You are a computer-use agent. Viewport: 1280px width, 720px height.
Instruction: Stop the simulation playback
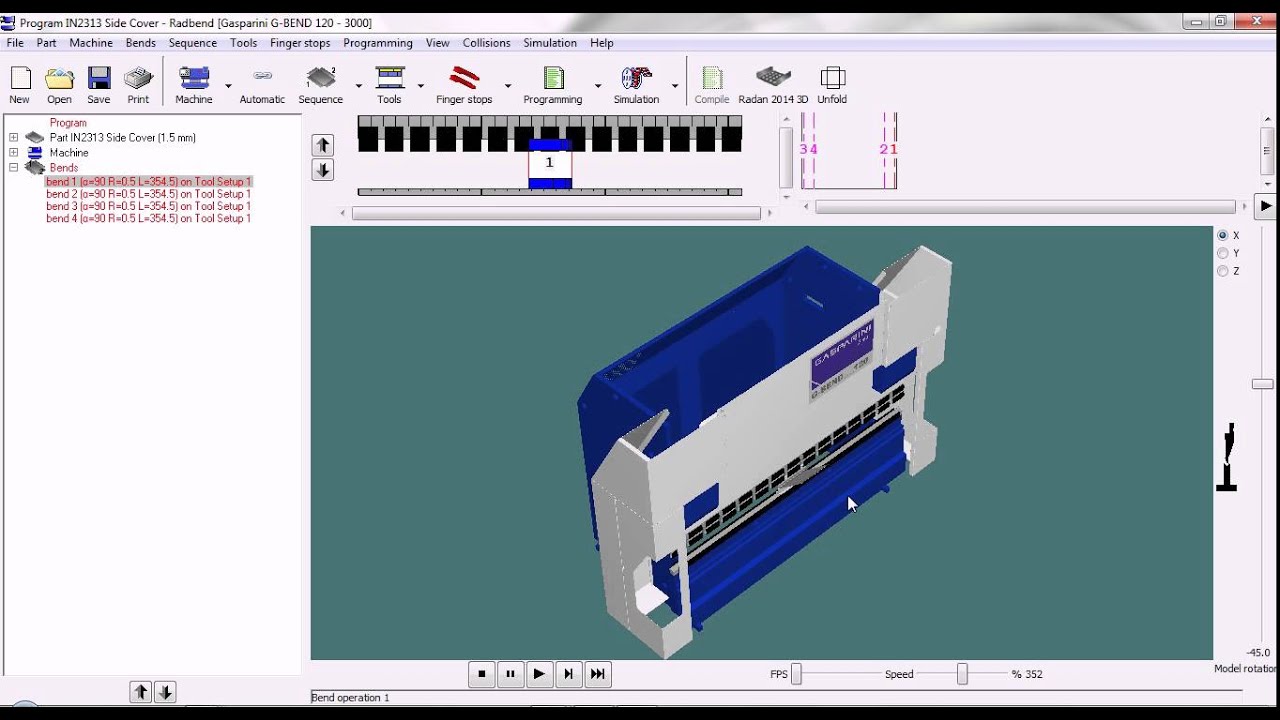(x=481, y=674)
